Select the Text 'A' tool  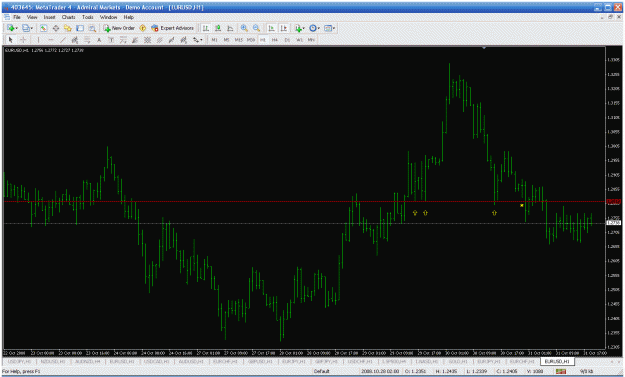99,40
